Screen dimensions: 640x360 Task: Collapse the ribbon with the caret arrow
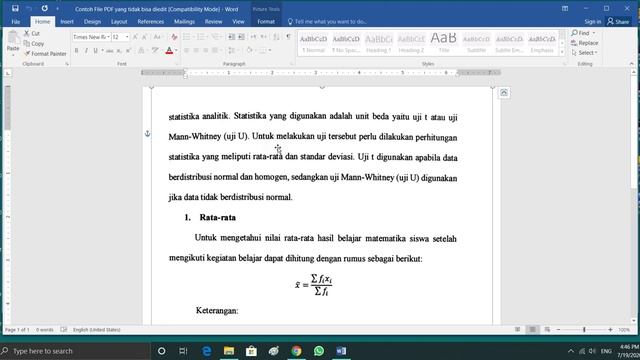point(631,64)
